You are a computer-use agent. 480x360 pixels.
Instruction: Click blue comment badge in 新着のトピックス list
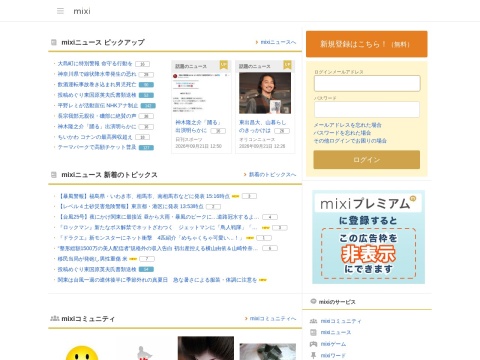146,269
